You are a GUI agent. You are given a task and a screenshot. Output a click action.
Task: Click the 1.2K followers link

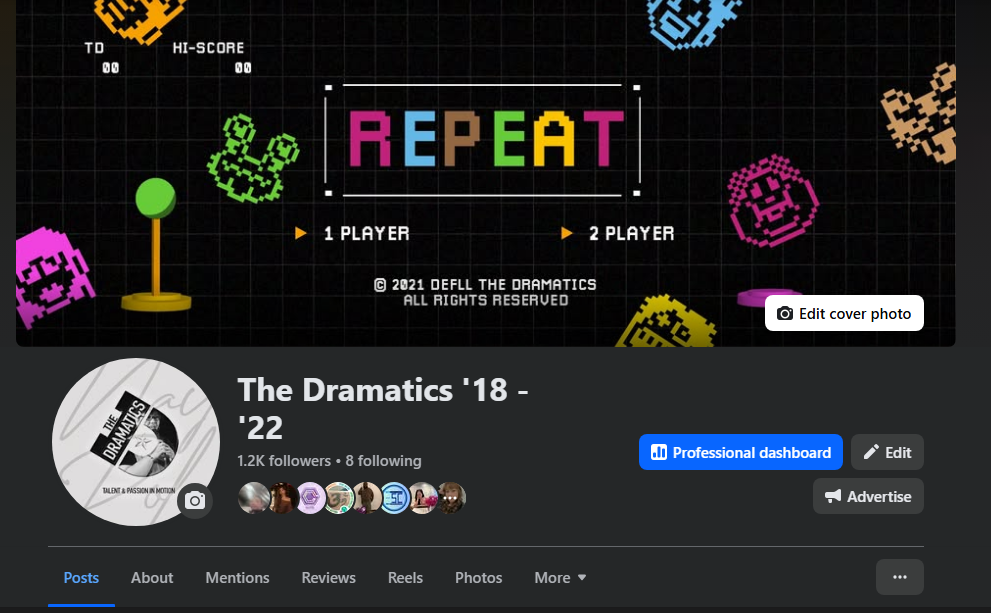coord(284,461)
